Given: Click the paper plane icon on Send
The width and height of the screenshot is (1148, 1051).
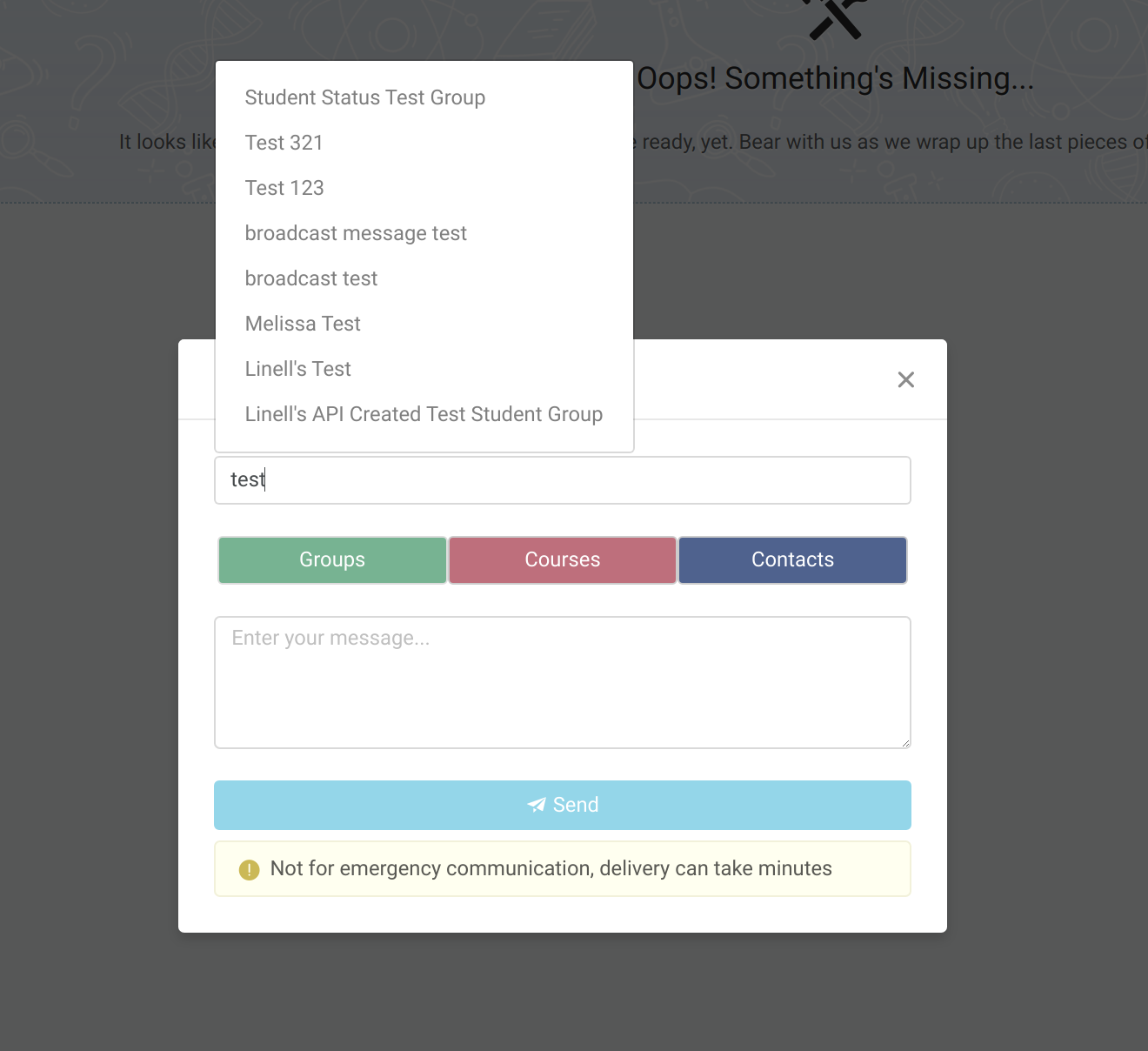Looking at the screenshot, I should [x=537, y=805].
